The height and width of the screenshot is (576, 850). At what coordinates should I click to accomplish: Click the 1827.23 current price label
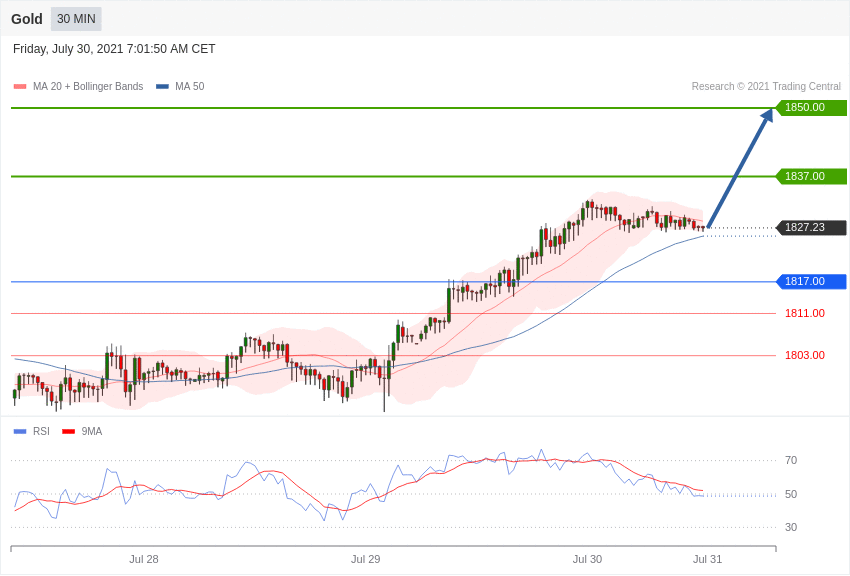(x=812, y=227)
